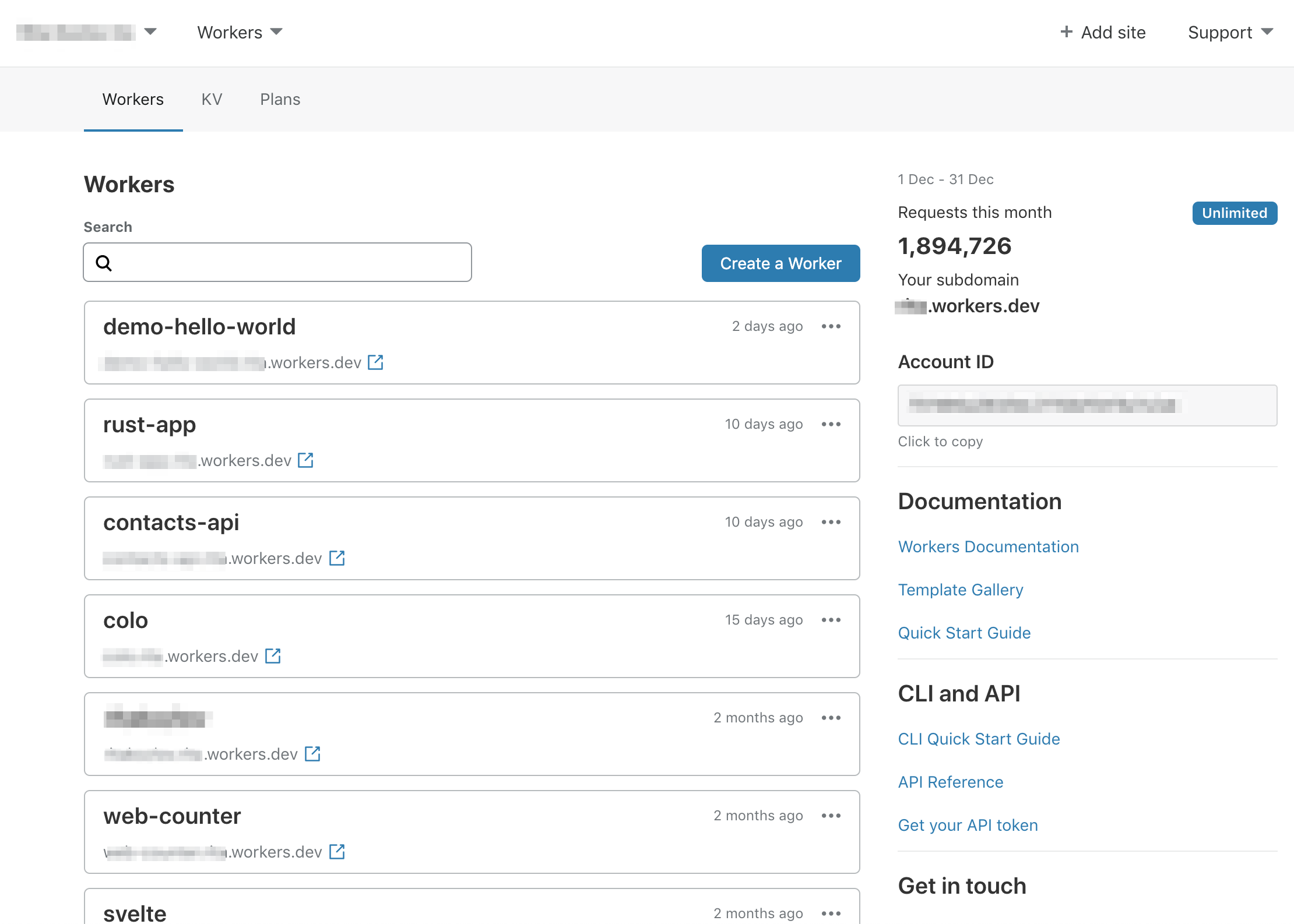Open colo worker external link icon
Screen dimensions: 1294x924
click(273, 656)
